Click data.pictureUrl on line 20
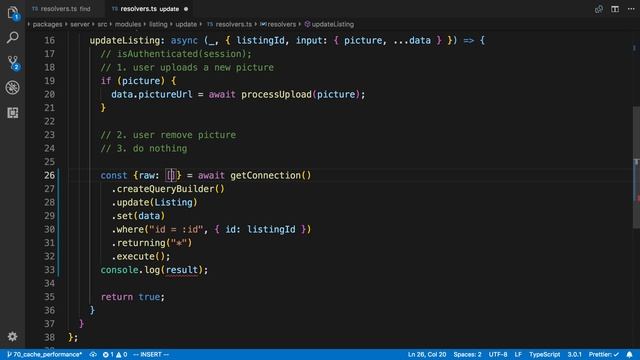This screenshot has height=360, width=640. point(151,94)
